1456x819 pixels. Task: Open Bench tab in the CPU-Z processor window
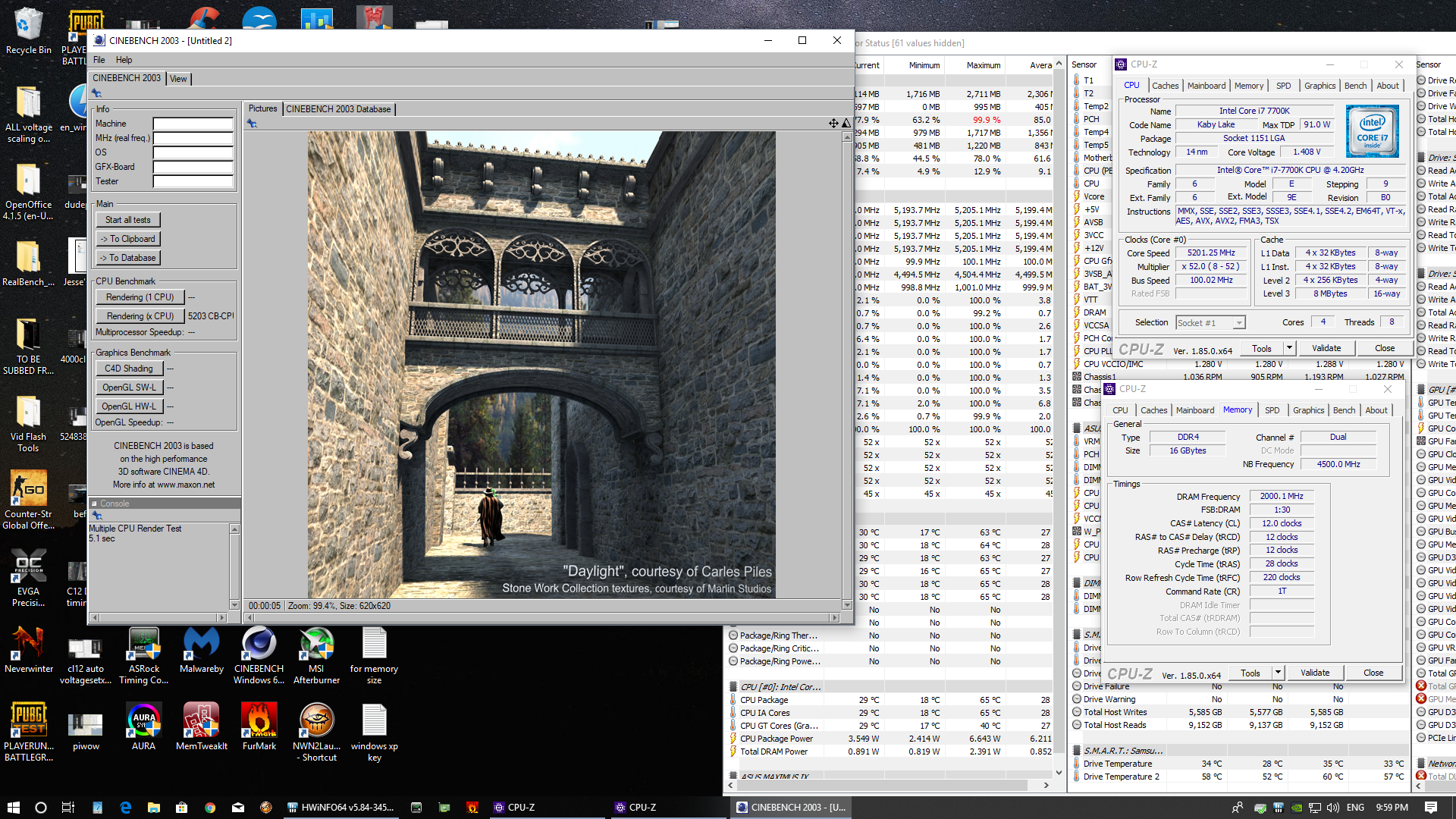[1355, 86]
